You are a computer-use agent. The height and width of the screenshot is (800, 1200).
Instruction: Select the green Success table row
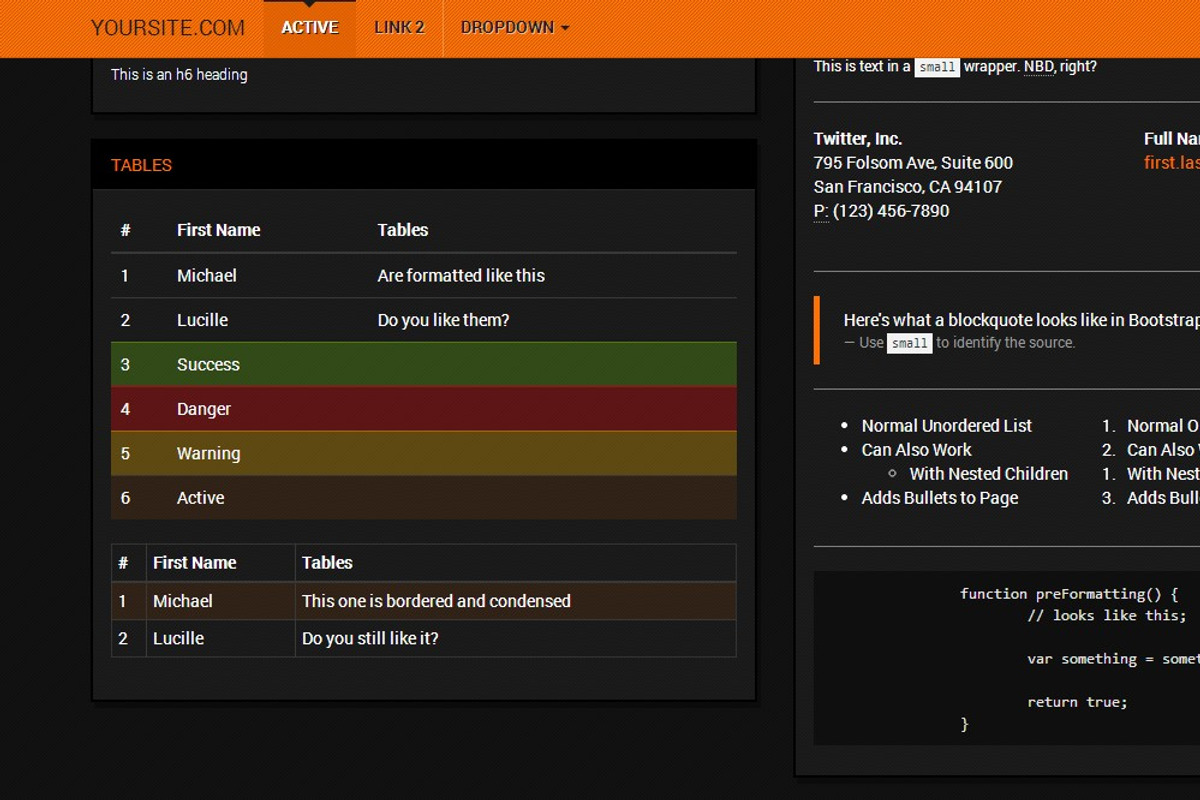(x=424, y=364)
